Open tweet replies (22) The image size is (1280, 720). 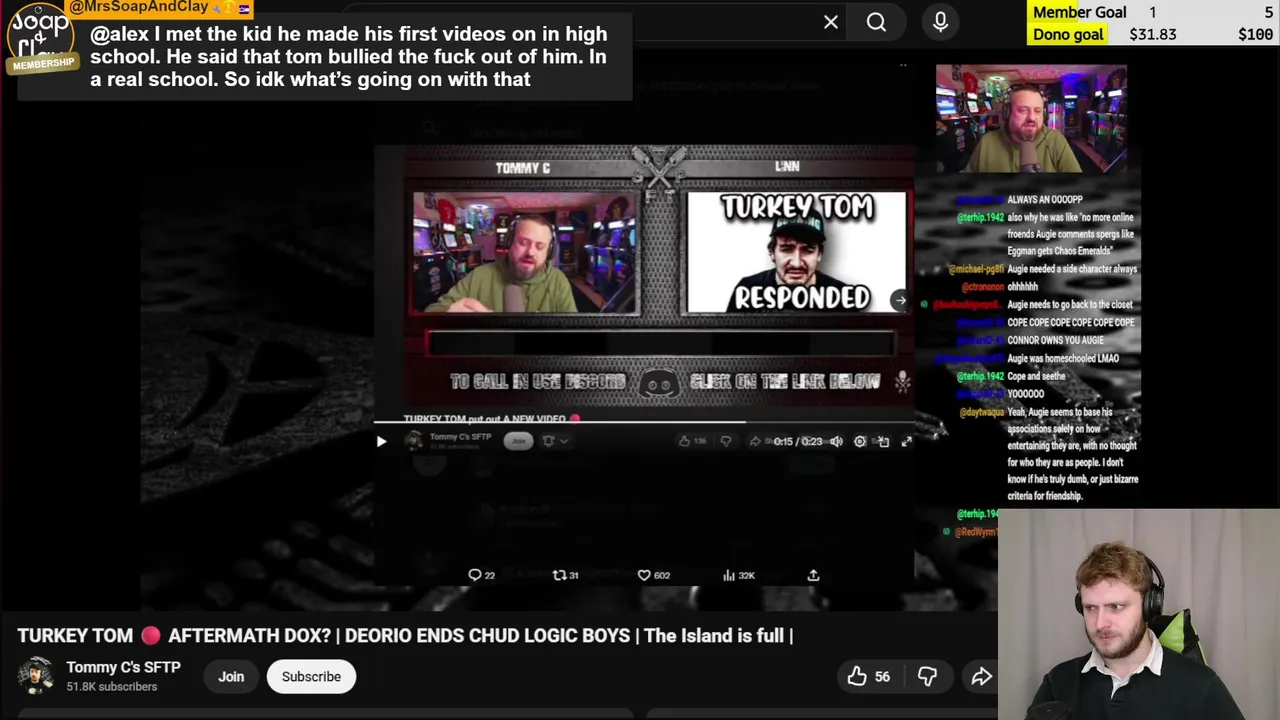tap(482, 575)
